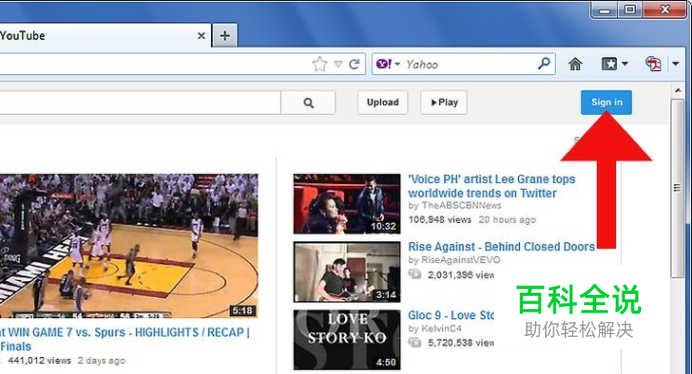Click the playlist icon beside 2,031,396 views
The height and width of the screenshot is (374, 692).
pos(415,274)
